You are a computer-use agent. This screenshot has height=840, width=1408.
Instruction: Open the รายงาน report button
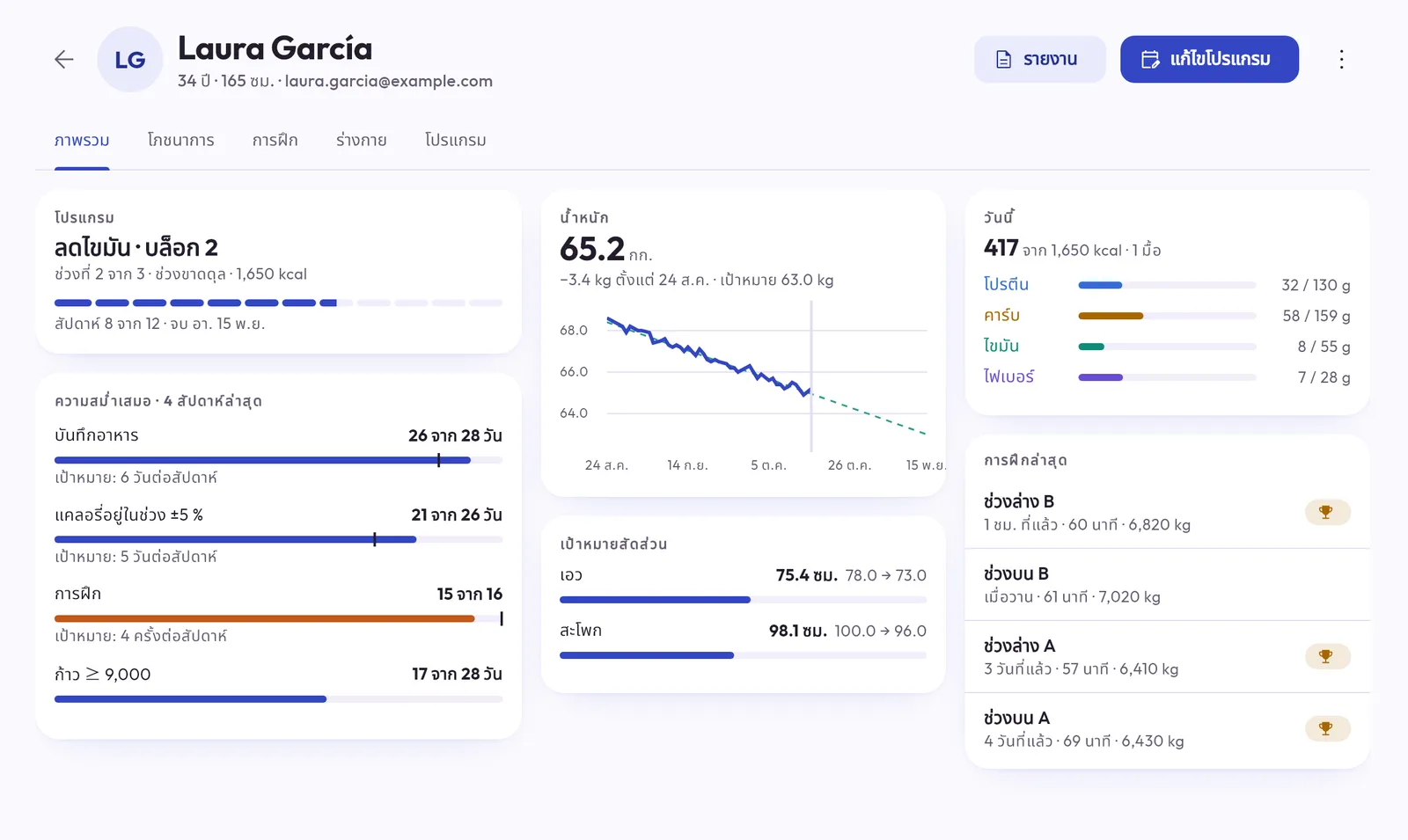click(x=1039, y=59)
